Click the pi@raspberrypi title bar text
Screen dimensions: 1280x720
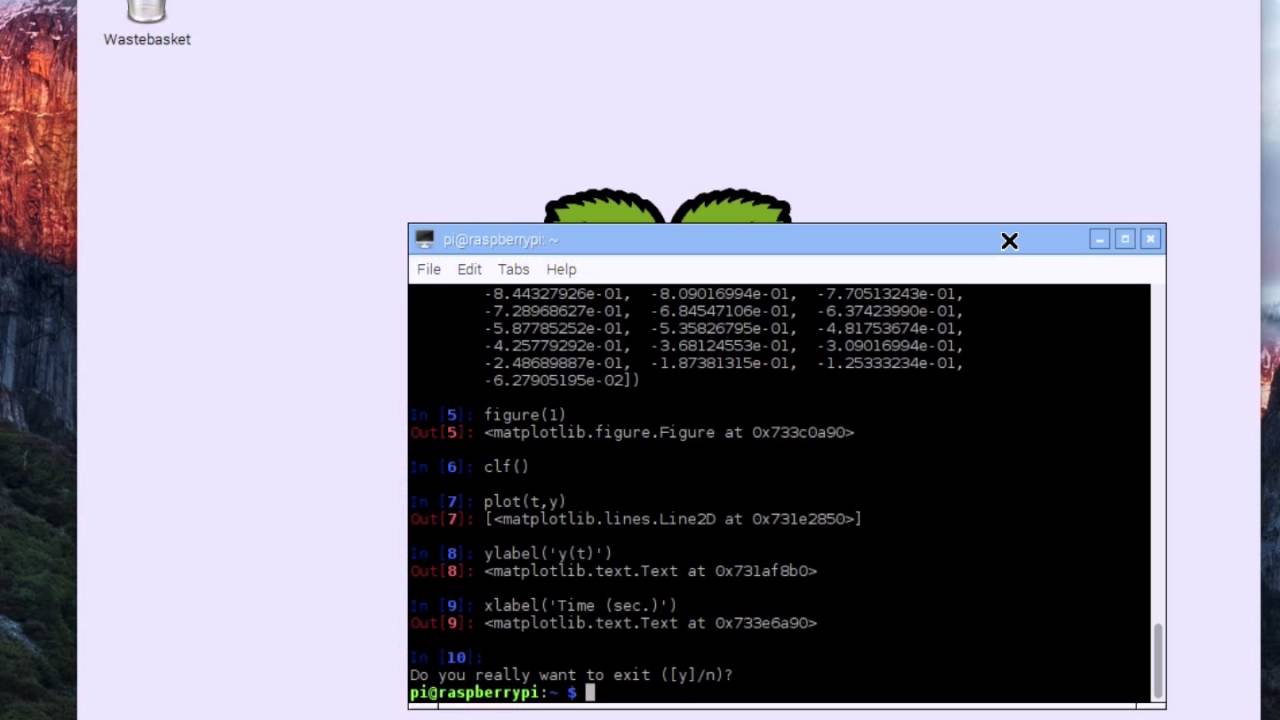coord(500,240)
